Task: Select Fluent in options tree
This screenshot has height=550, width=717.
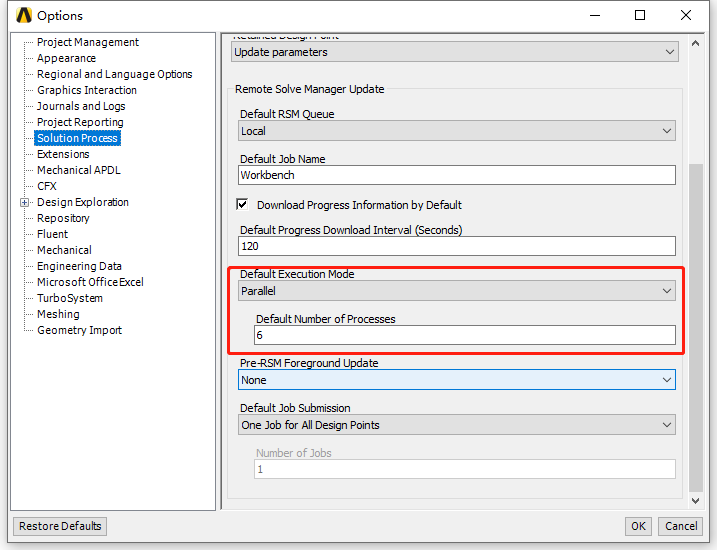Action: (x=53, y=234)
